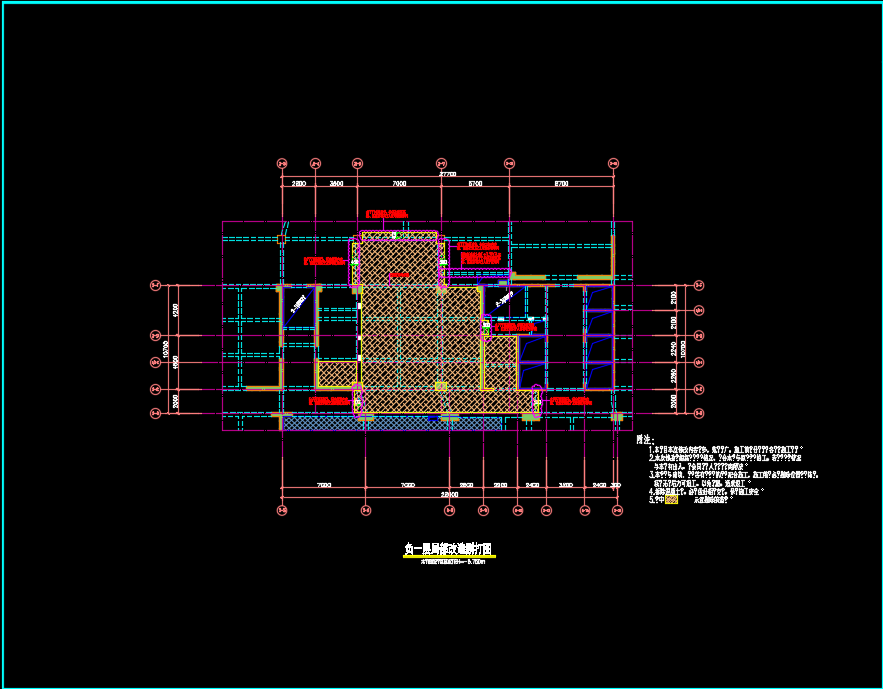Select the blue cross-hatched strip at plan bottom

coord(390,424)
